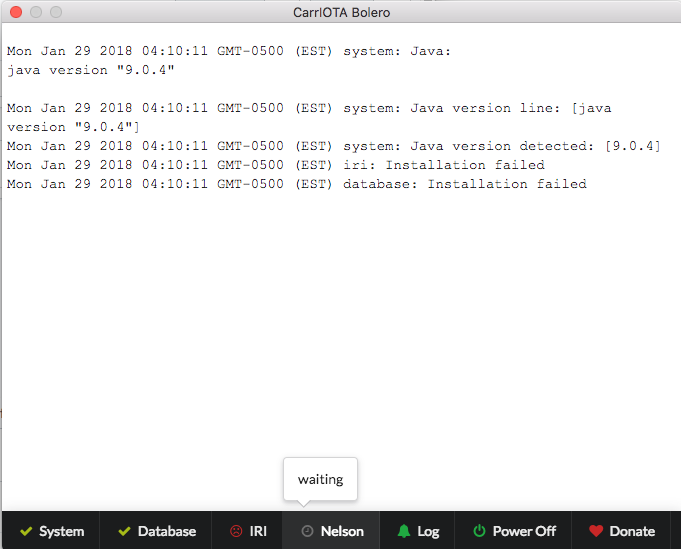This screenshot has height=549, width=681.
Task: Click the 'Java version line: [java' log line
Action: coord(309,108)
